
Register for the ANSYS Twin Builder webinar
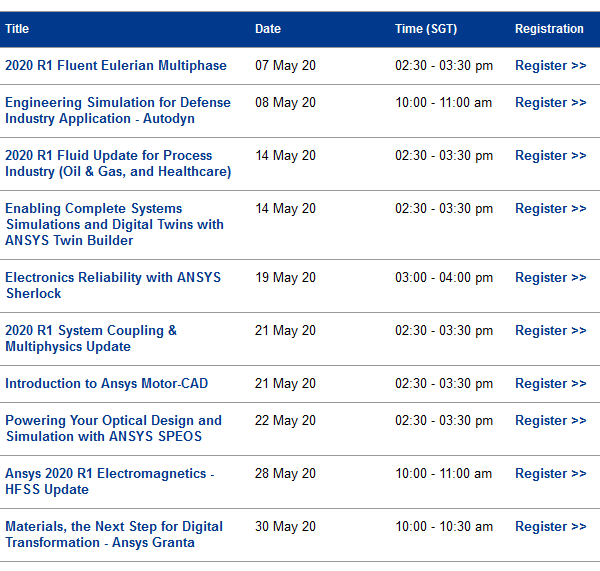550,209
